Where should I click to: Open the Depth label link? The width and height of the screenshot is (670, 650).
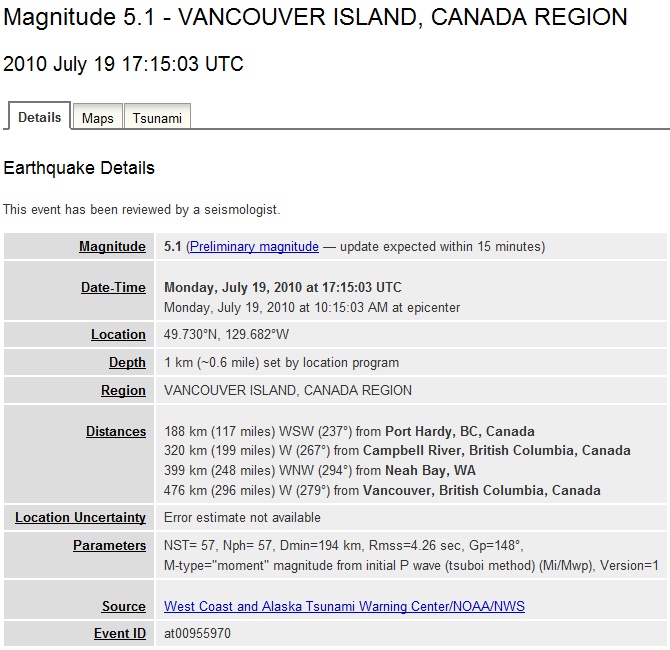(127, 362)
